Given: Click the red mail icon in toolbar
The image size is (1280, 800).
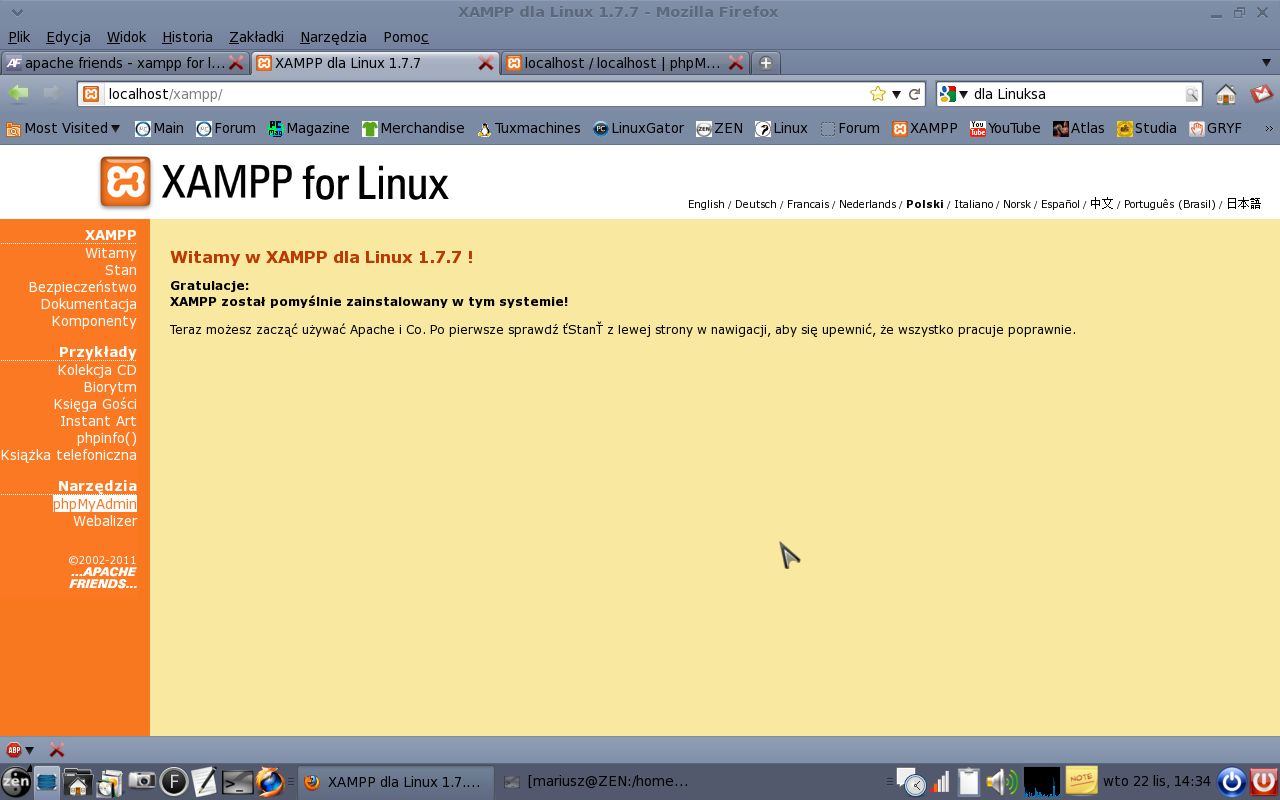Looking at the screenshot, I should (x=1261, y=94).
